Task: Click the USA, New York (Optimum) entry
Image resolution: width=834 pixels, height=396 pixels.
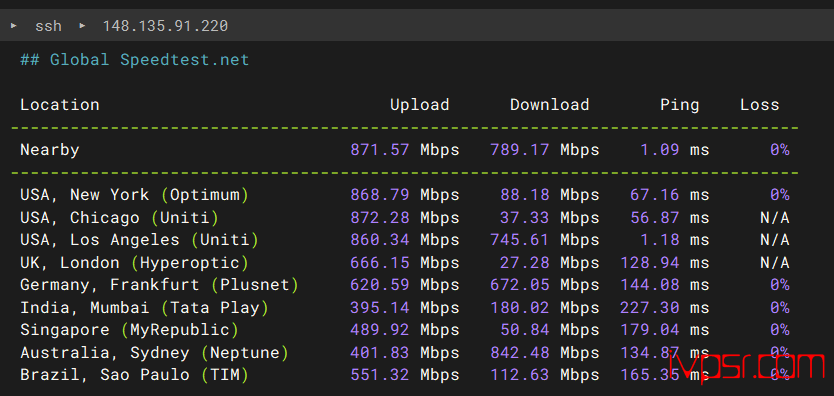Action: pyautogui.click(x=135, y=195)
